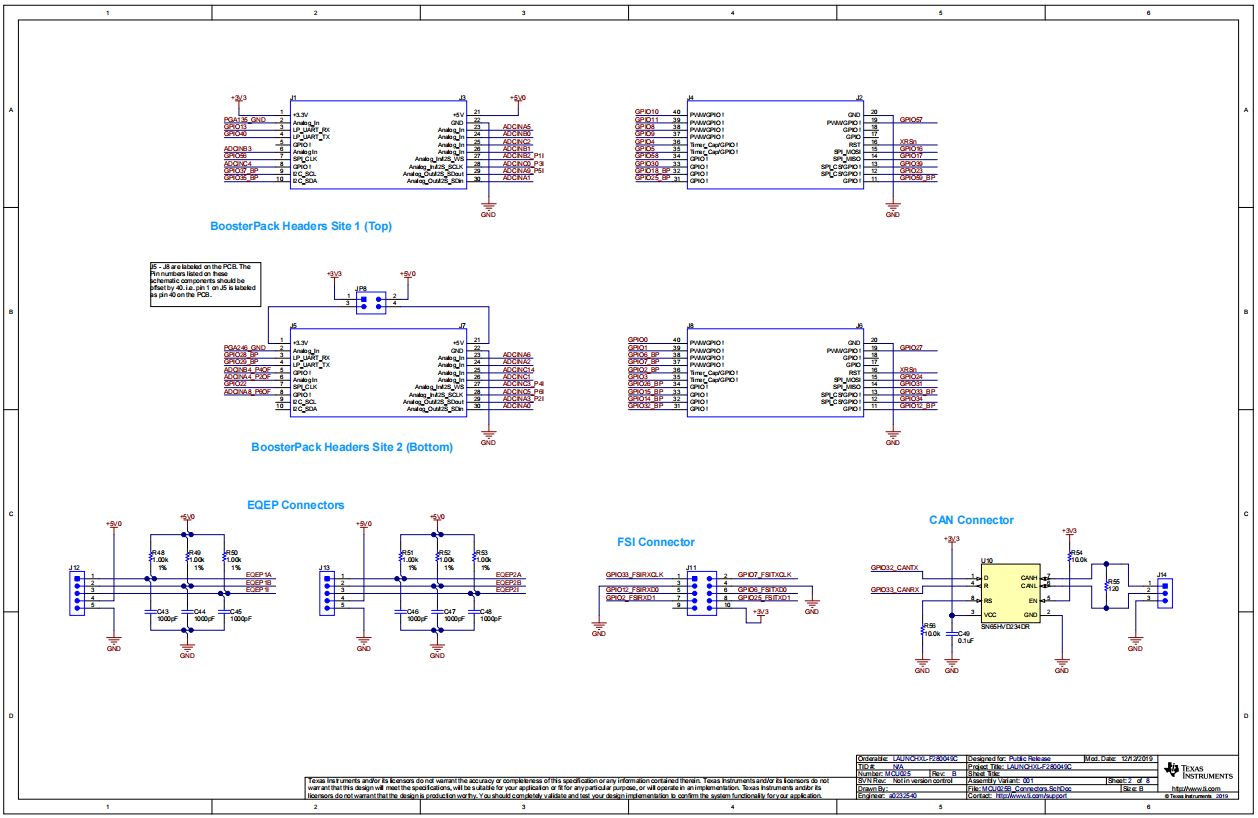This screenshot has width=1258, height=818.
Task: Click the MCU025B_Connectors.SchDoc file name
Action: click(1029, 789)
